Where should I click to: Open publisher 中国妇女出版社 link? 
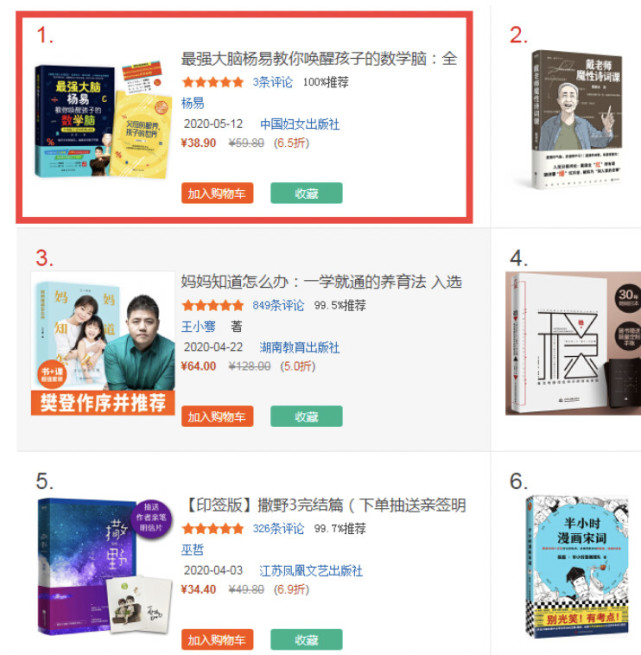pyautogui.click(x=300, y=124)
